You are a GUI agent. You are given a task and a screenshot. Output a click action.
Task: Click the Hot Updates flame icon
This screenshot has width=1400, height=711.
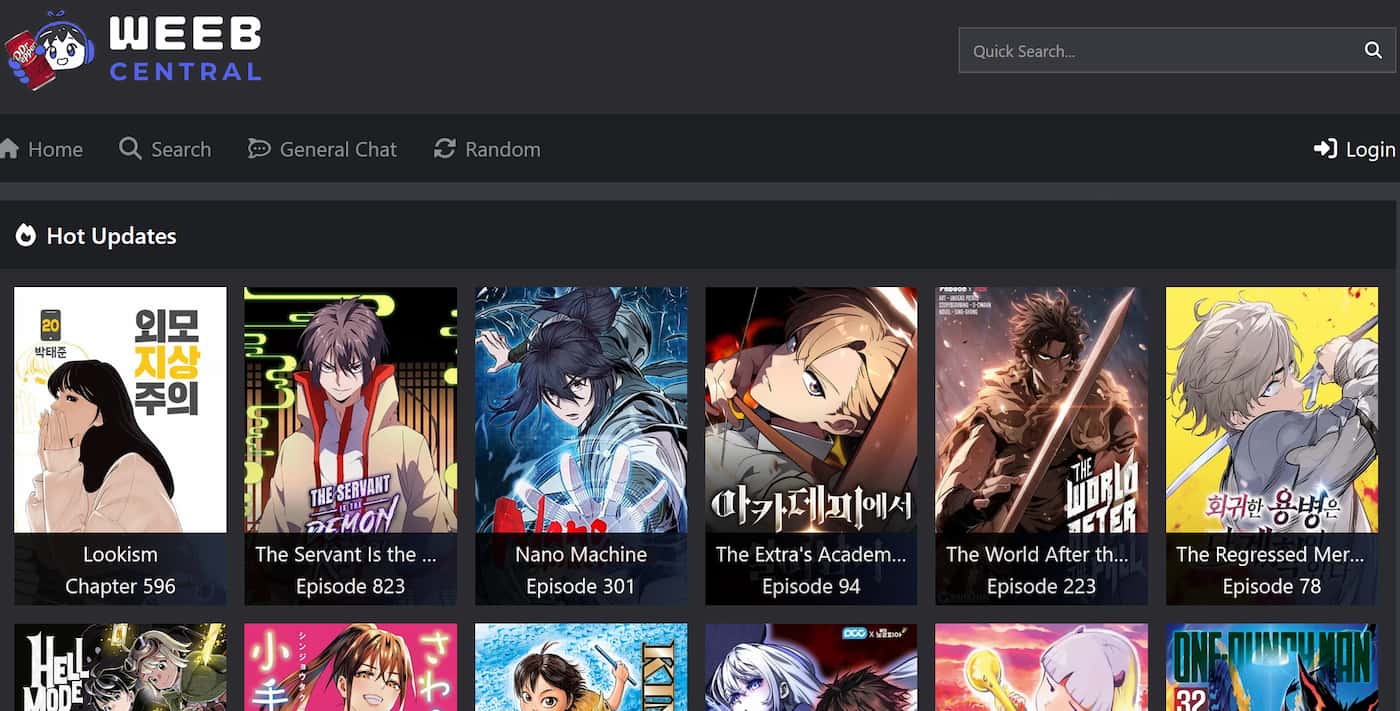point(26,236)
